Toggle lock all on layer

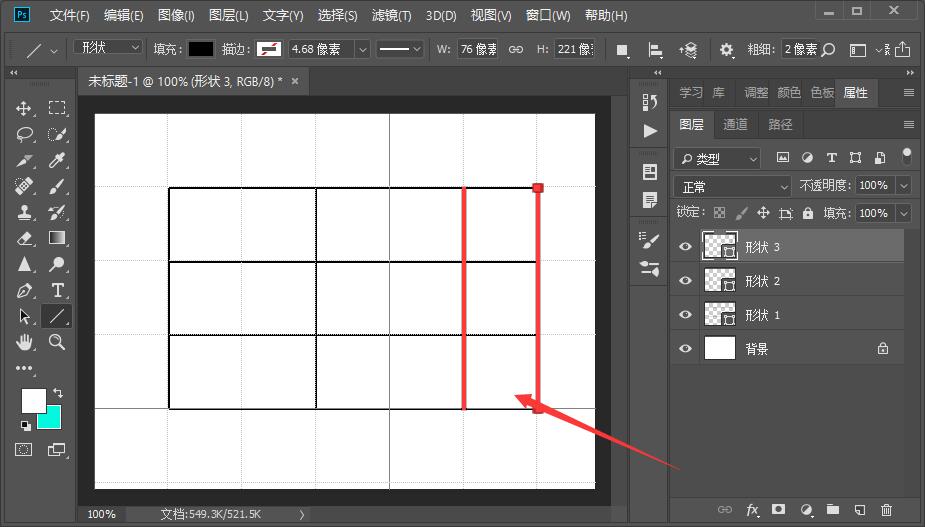point(808,213)
